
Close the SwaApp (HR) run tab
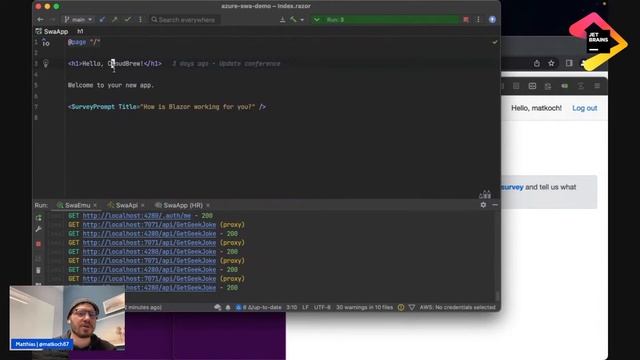tap(208, 205)
